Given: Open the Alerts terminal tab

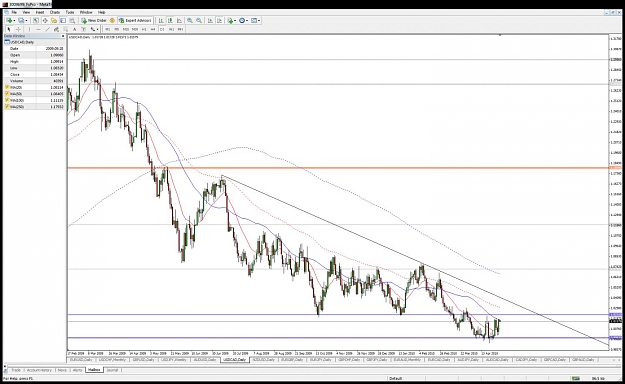Looking at the screenshot, I should (x=77, y=370).
